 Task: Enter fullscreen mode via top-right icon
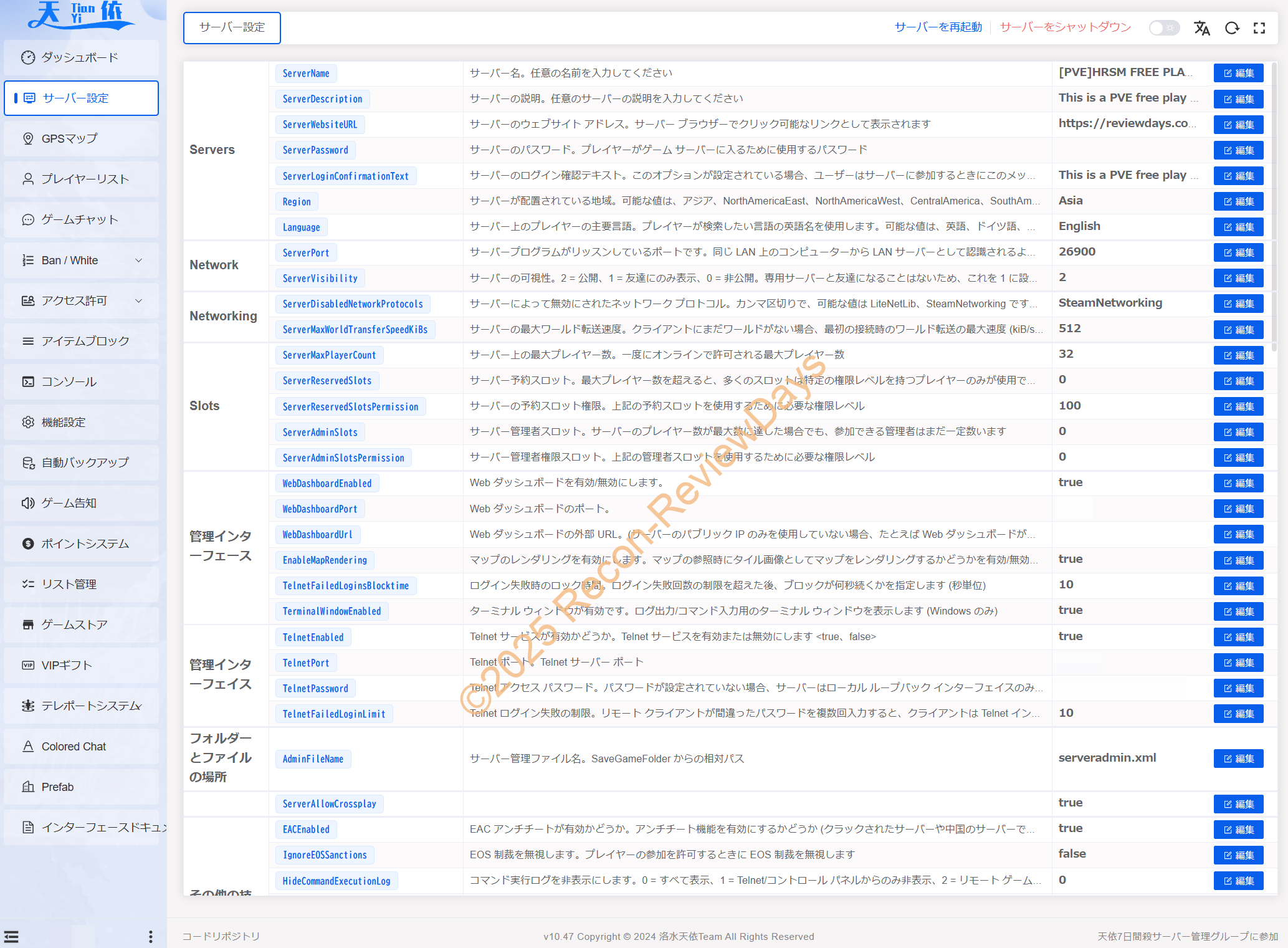click(x=1259, y=28)
